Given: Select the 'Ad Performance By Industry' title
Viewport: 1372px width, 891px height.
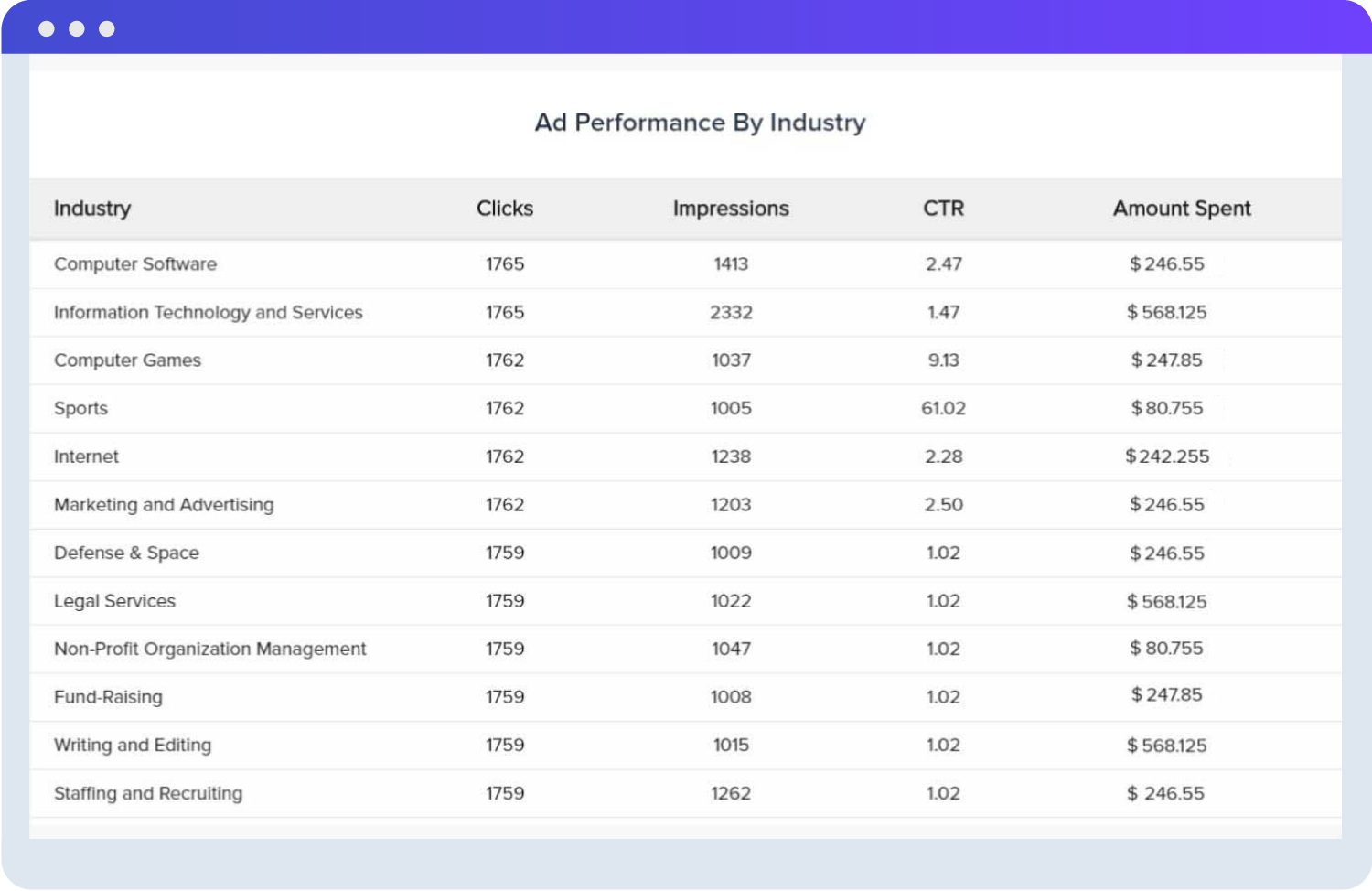Looking at the screenshot, I should point(701,123).
